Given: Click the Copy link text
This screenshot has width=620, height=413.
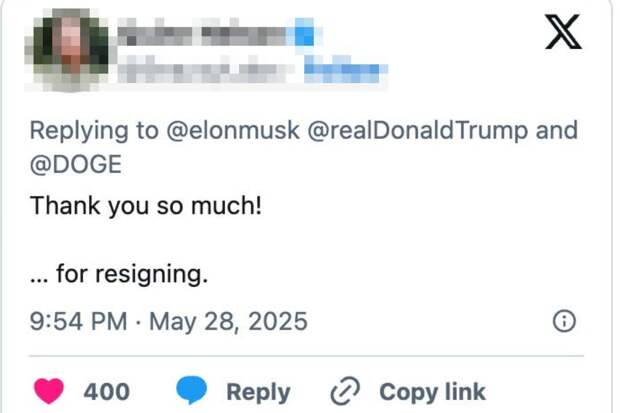Looking at the screenshot, I should click(433, 392).
